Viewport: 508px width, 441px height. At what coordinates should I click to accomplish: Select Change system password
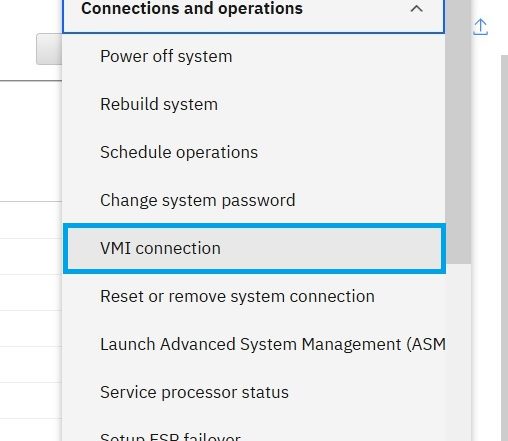(253, 200)
